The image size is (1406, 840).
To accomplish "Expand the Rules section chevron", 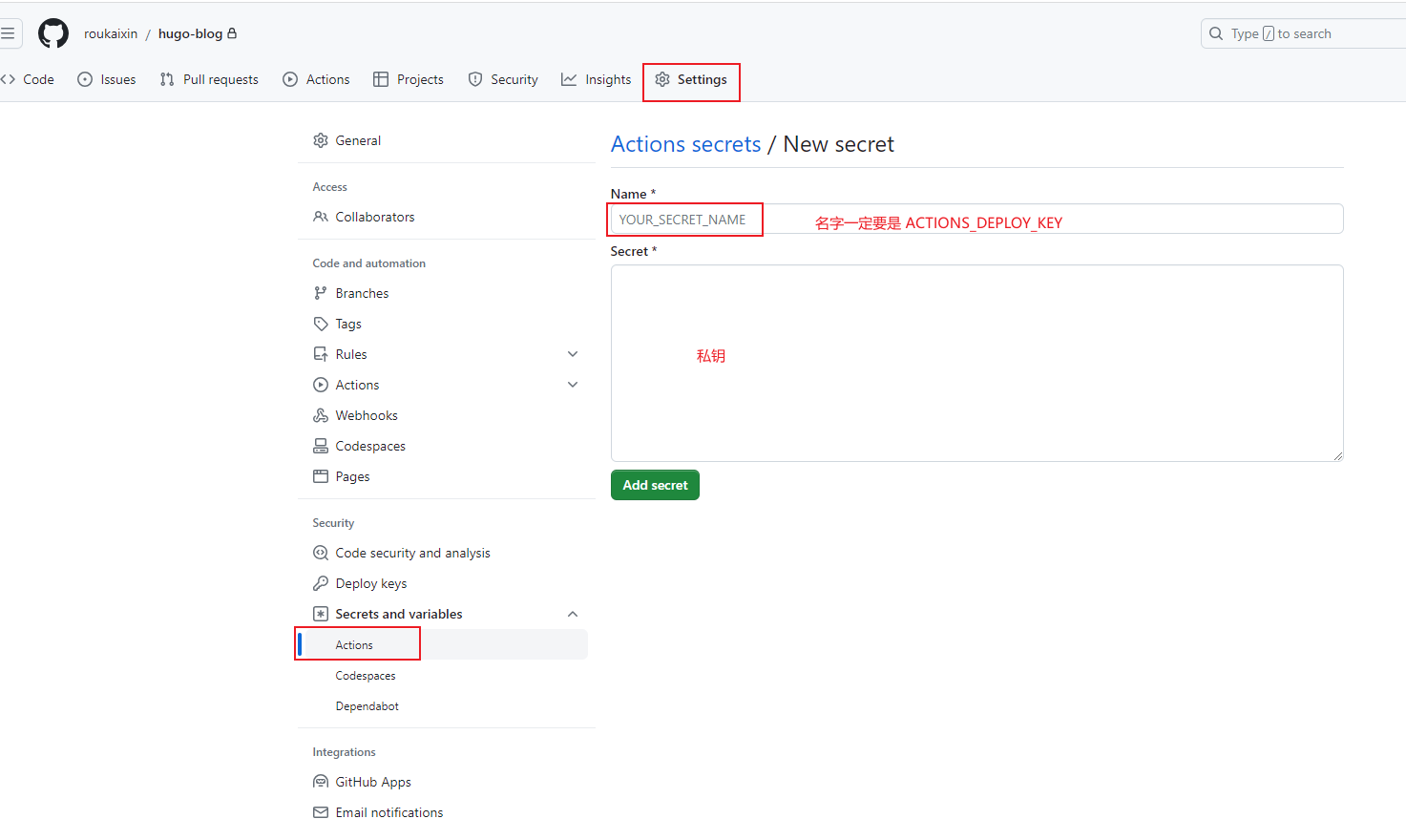I will click(x=573, y=354).
